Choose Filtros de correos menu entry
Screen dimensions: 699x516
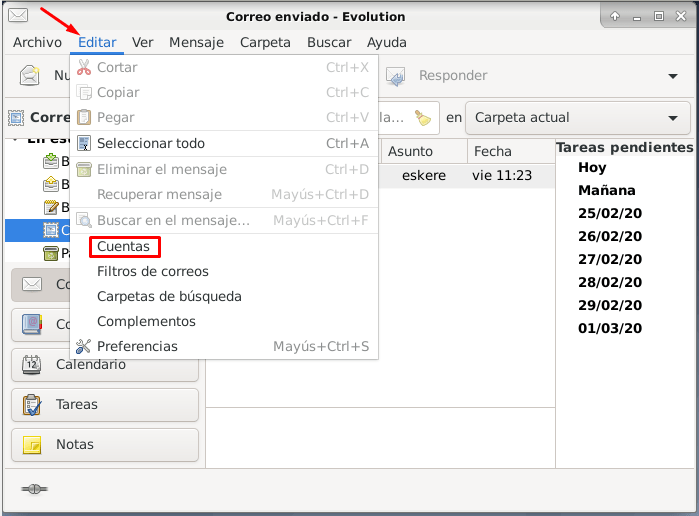[152, 271]
